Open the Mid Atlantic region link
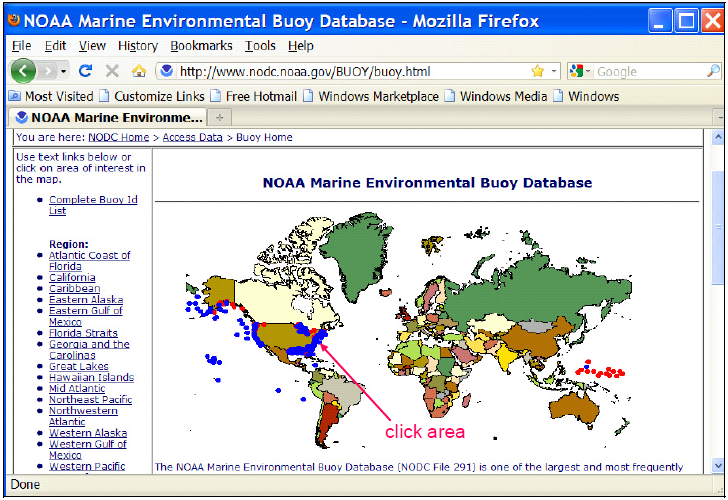728x500 pixels. click(77, 389)
